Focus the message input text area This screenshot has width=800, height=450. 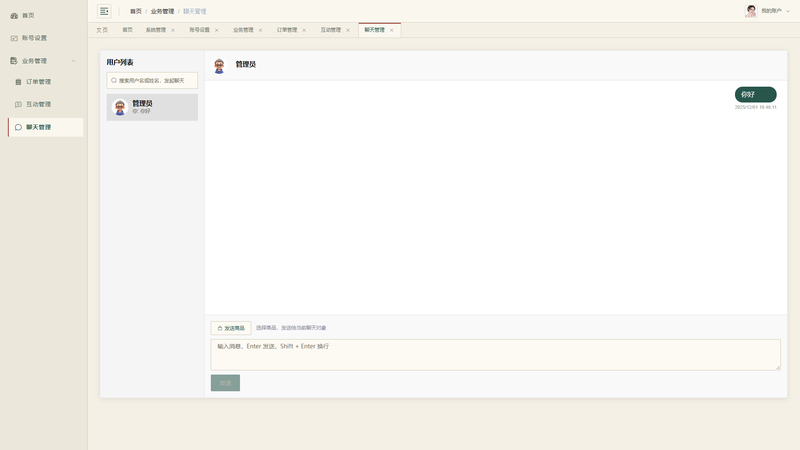click(495, 355)
